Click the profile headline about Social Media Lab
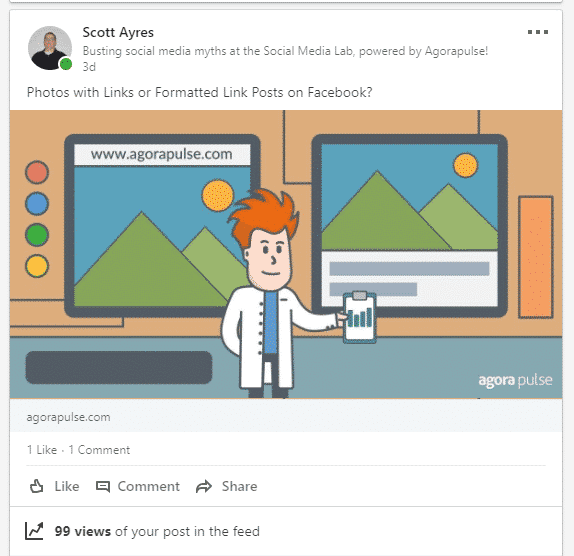Image resolution: width=574 pixels, height=556 pixels. coord(285,51)
